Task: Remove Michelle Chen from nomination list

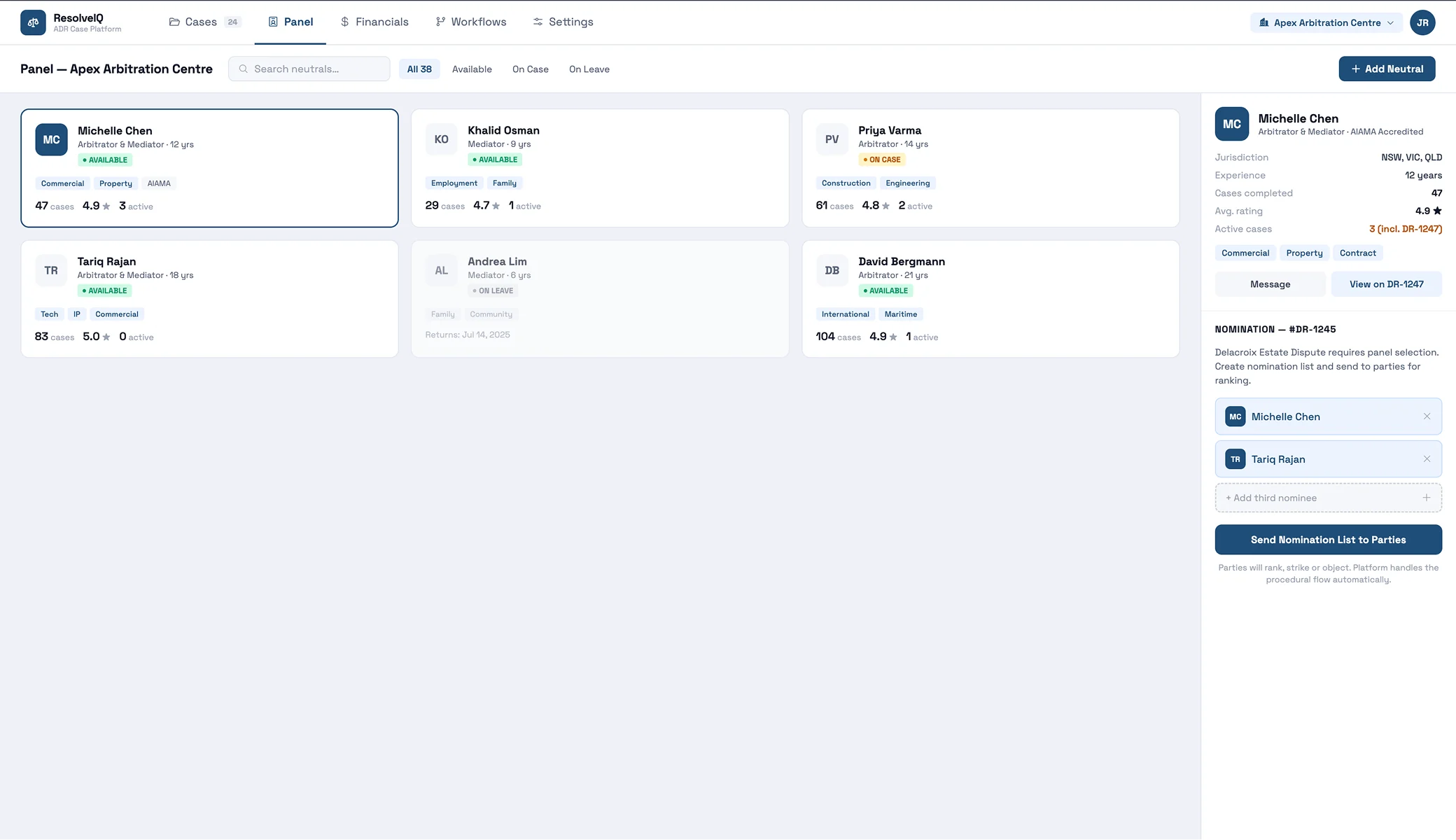Action: (1427, 416)
